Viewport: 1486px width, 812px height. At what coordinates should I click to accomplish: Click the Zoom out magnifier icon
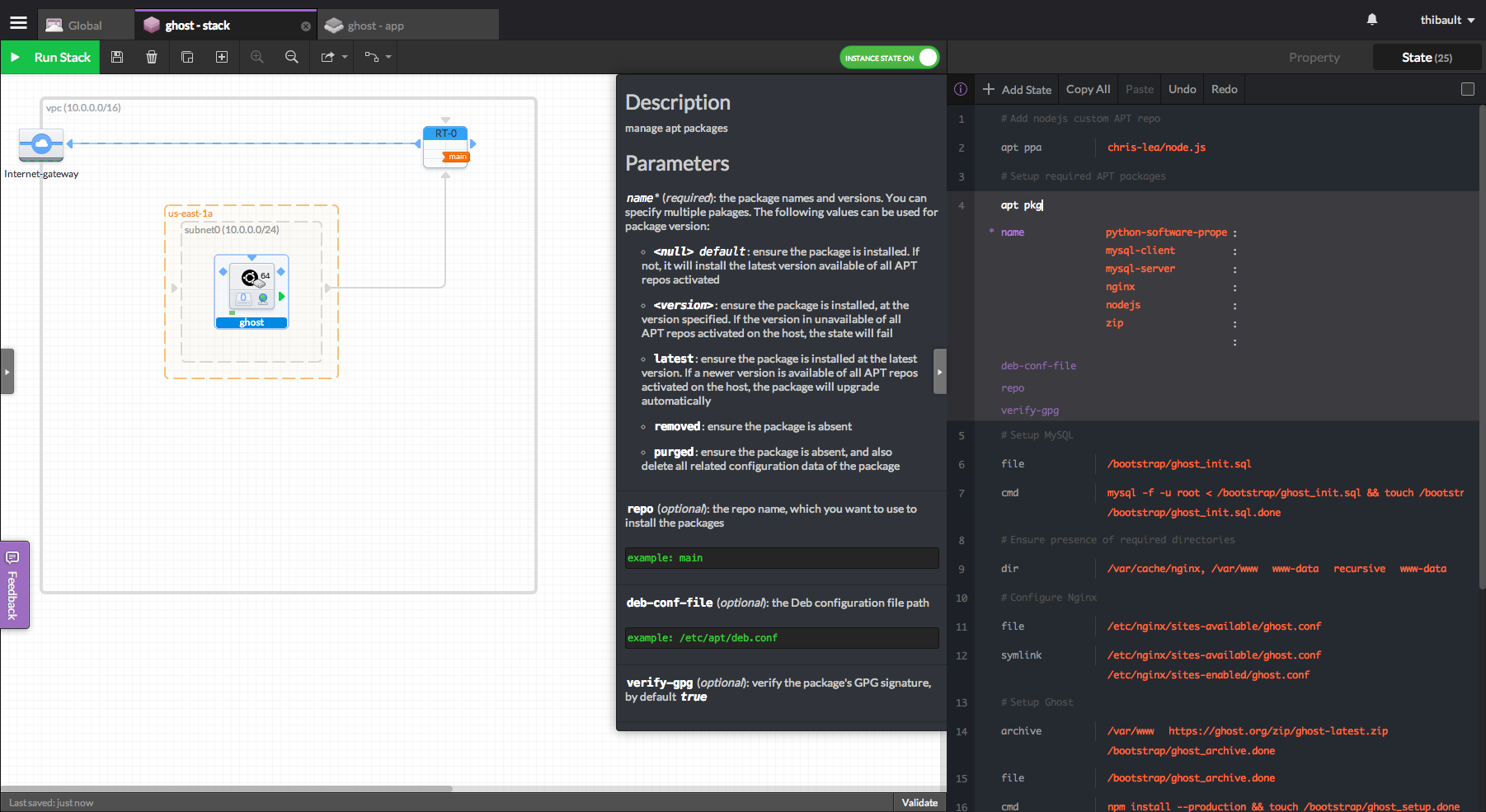(292, 57)
